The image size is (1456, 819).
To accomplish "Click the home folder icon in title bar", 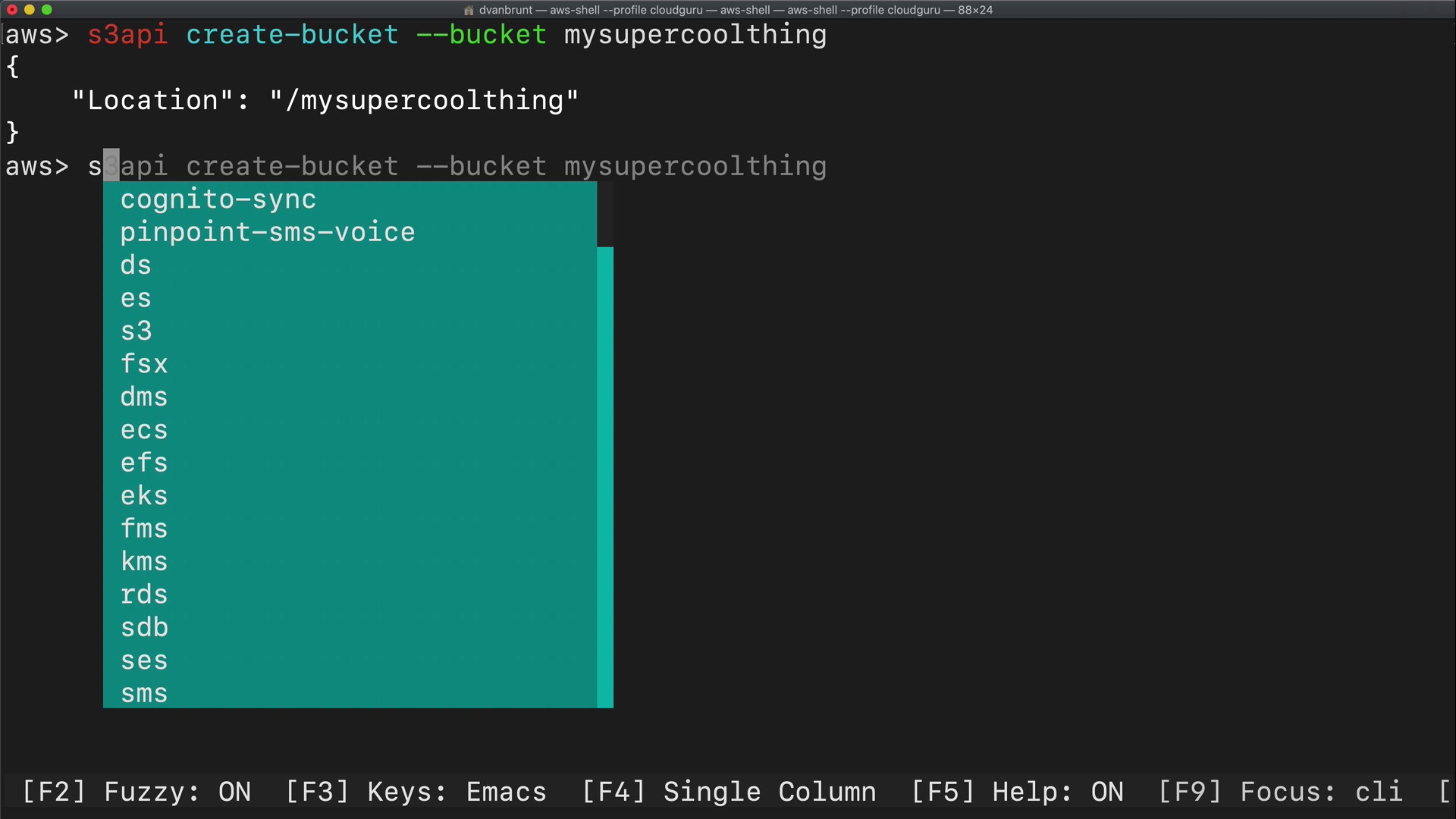I will (469, 10).
